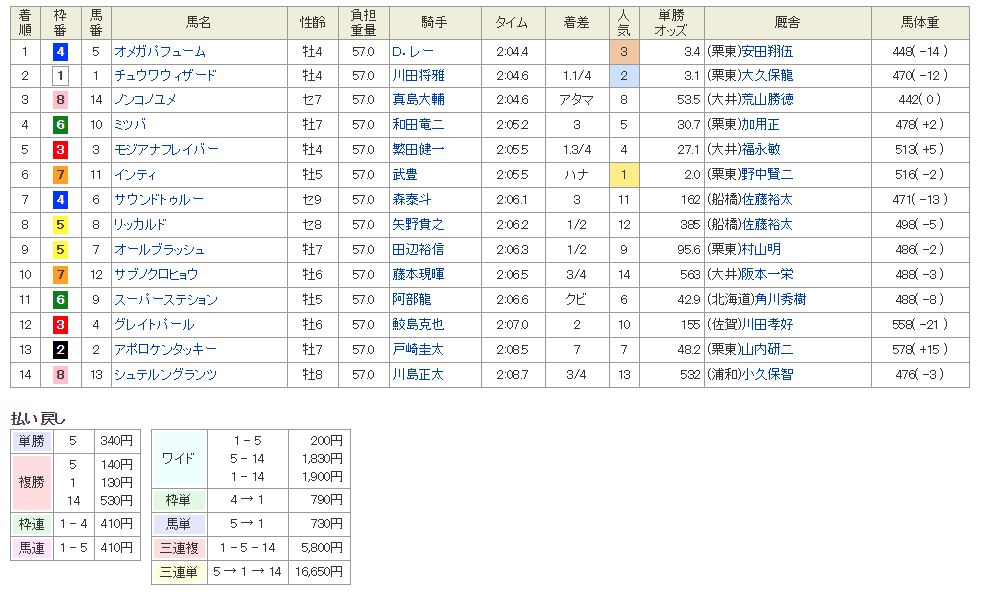Click the 馬単 payout label
This screenshot has height=593, width=989.
(179, 524)
